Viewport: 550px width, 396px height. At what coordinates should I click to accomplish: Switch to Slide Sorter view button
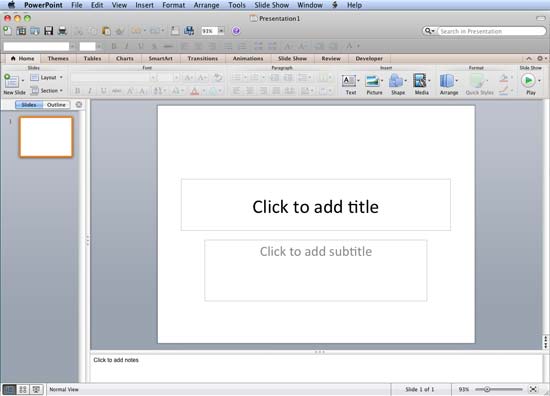click(x=23, y=389)
